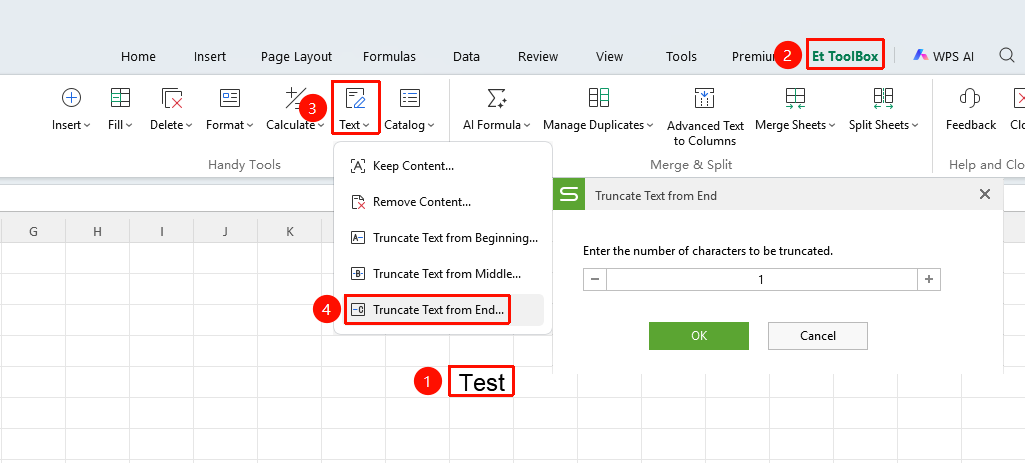
Task: Click the WPS logo in the dialog title
Action: 569,194
